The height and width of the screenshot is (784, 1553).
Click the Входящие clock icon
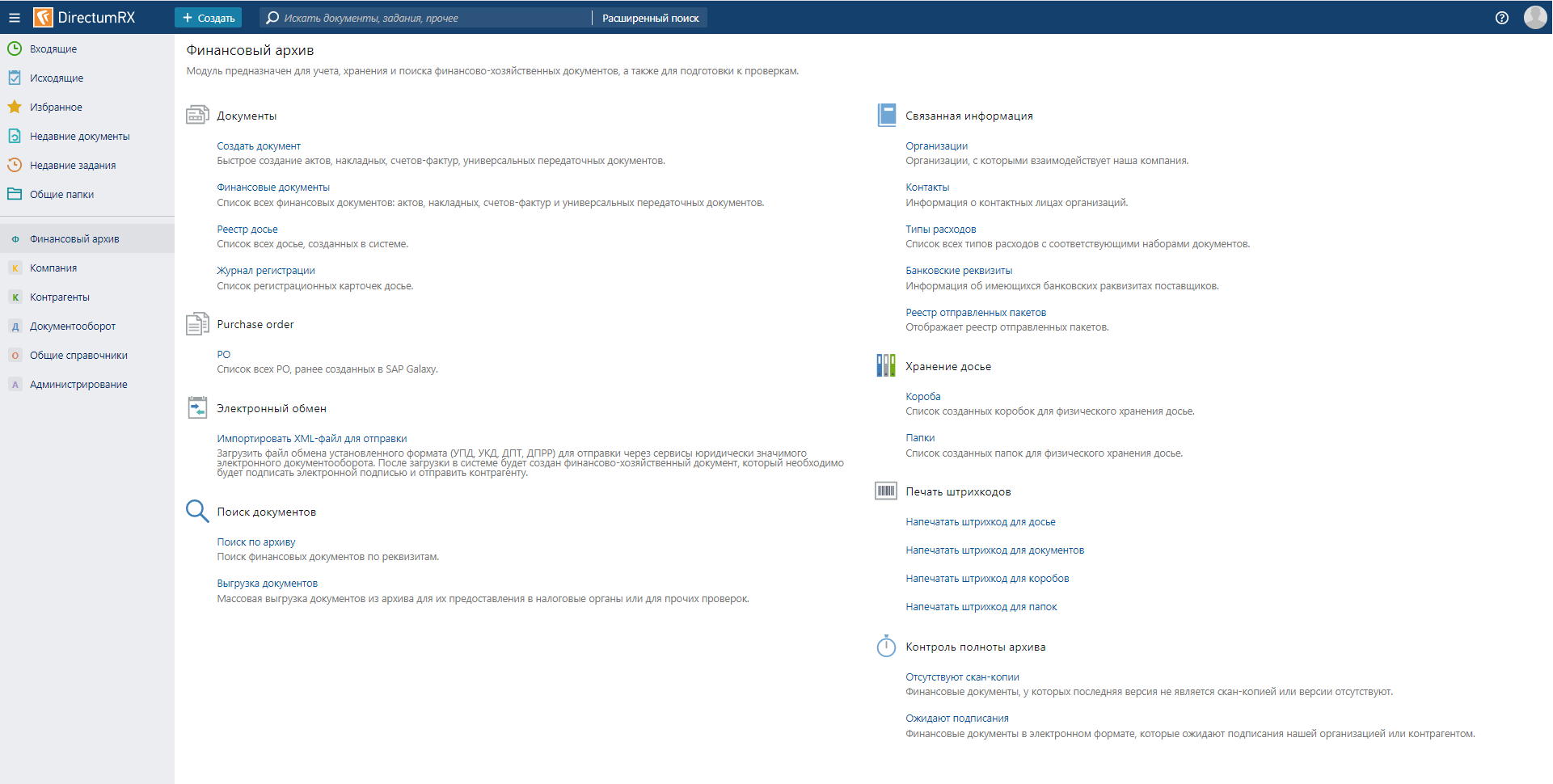click(x=15, y=48)
